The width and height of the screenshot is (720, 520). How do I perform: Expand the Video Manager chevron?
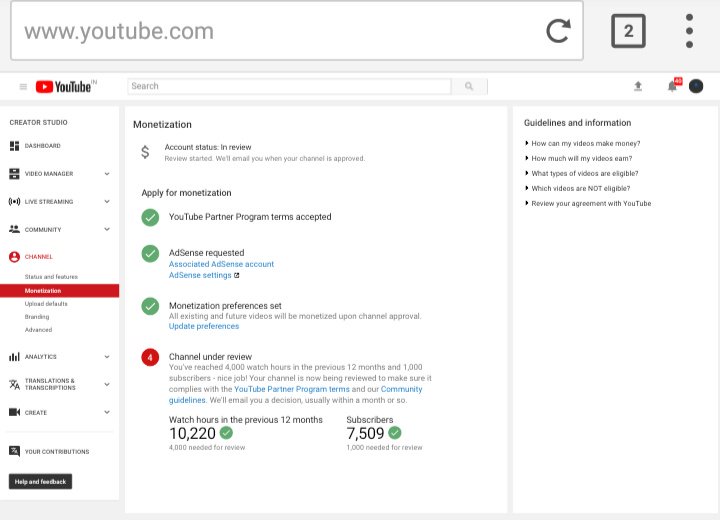[107, 174]
